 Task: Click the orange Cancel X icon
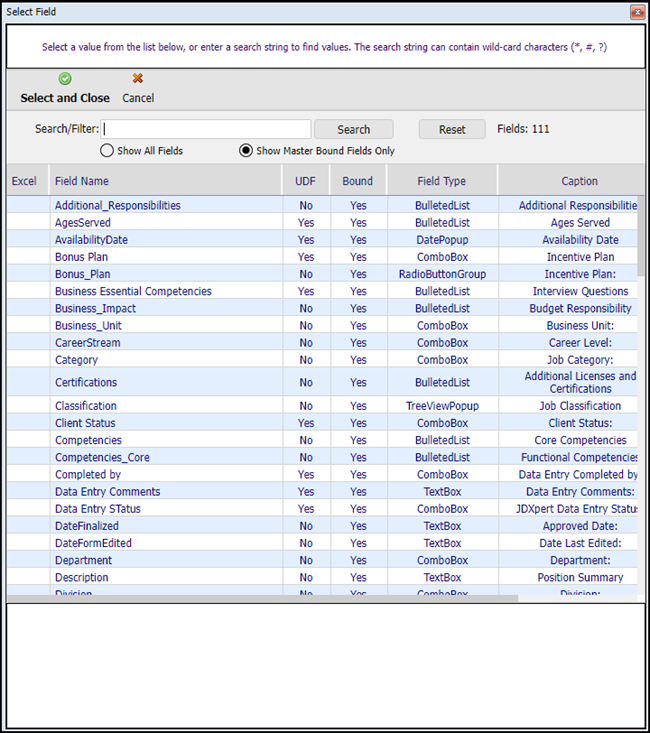point(137,79)
